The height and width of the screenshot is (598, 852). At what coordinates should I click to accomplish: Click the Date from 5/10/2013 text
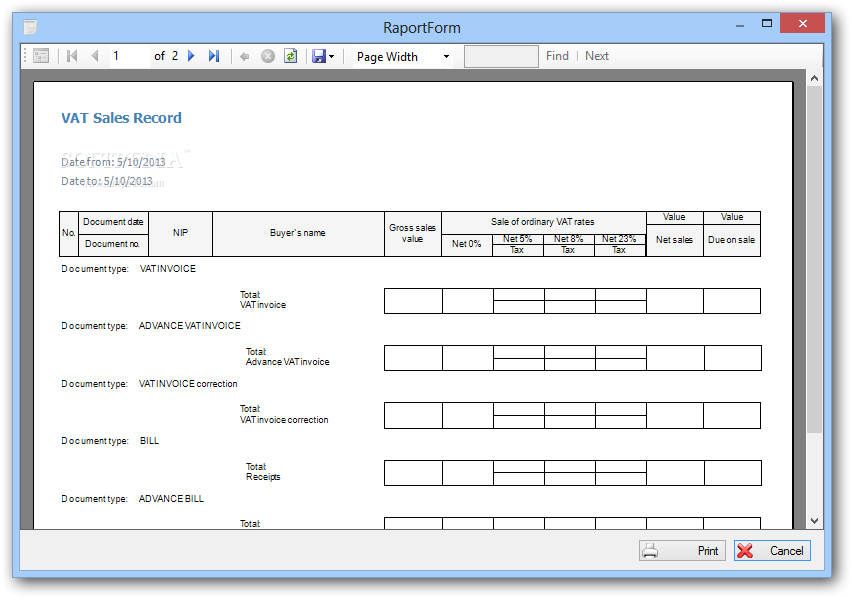(x=113, y=162)
